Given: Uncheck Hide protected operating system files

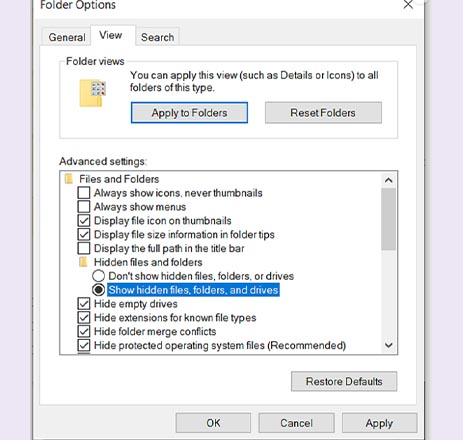Looking at the screenshot, I should coord(84,345).
